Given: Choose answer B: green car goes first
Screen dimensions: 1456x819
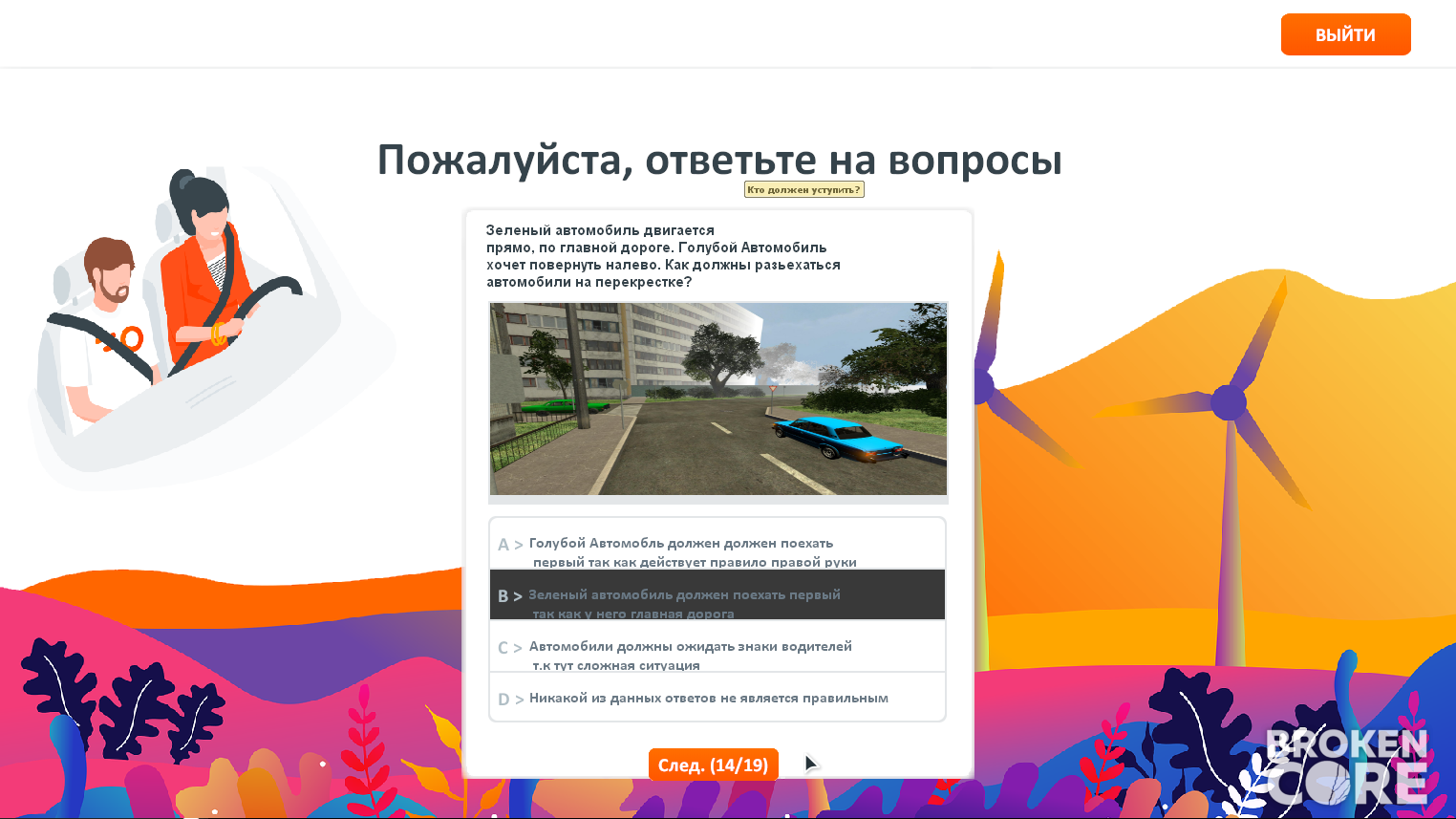Looking at the screenshot, I should pos(717,595).
